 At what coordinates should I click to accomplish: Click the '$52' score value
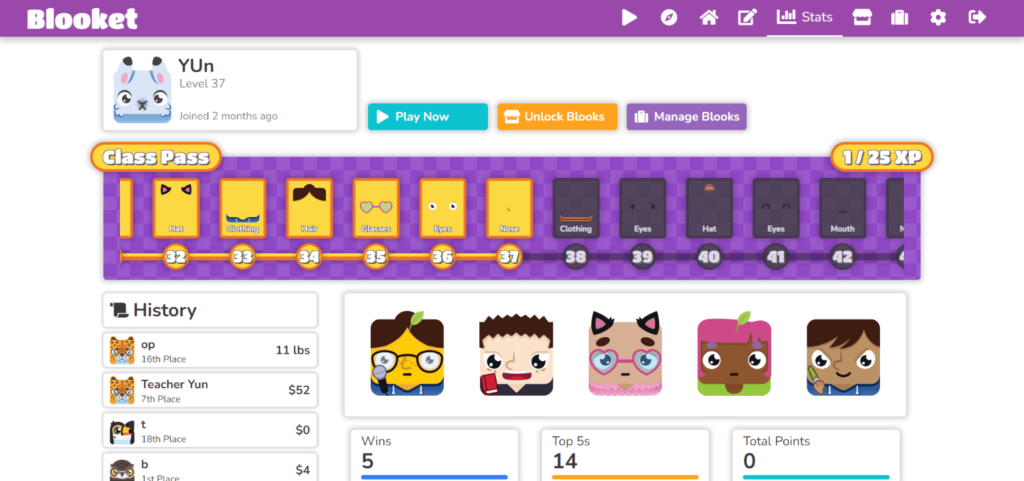click(299, 390)
